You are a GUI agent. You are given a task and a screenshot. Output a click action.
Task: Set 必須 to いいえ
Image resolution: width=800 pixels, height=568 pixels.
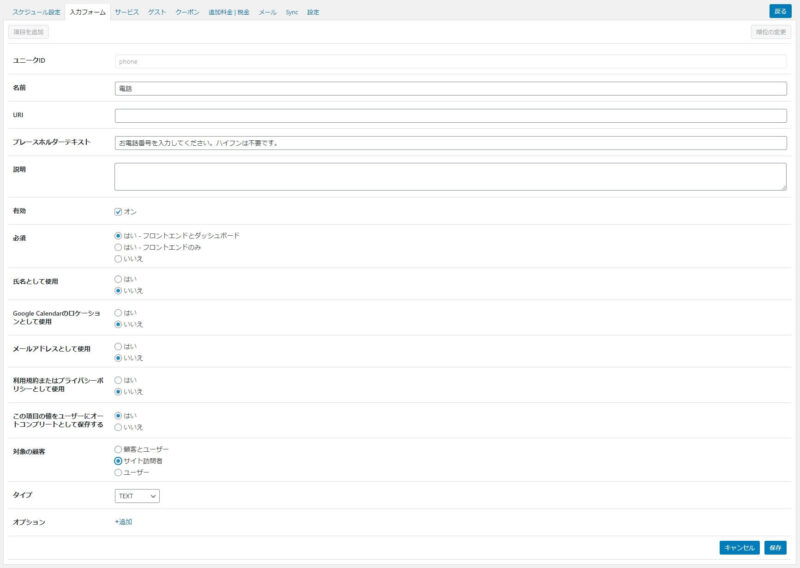[x=119, y=259]
